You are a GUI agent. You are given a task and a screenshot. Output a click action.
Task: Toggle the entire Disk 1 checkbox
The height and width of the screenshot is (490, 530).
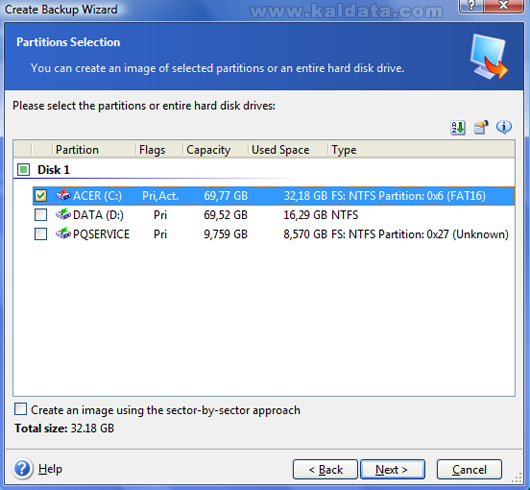coord(24,169)
